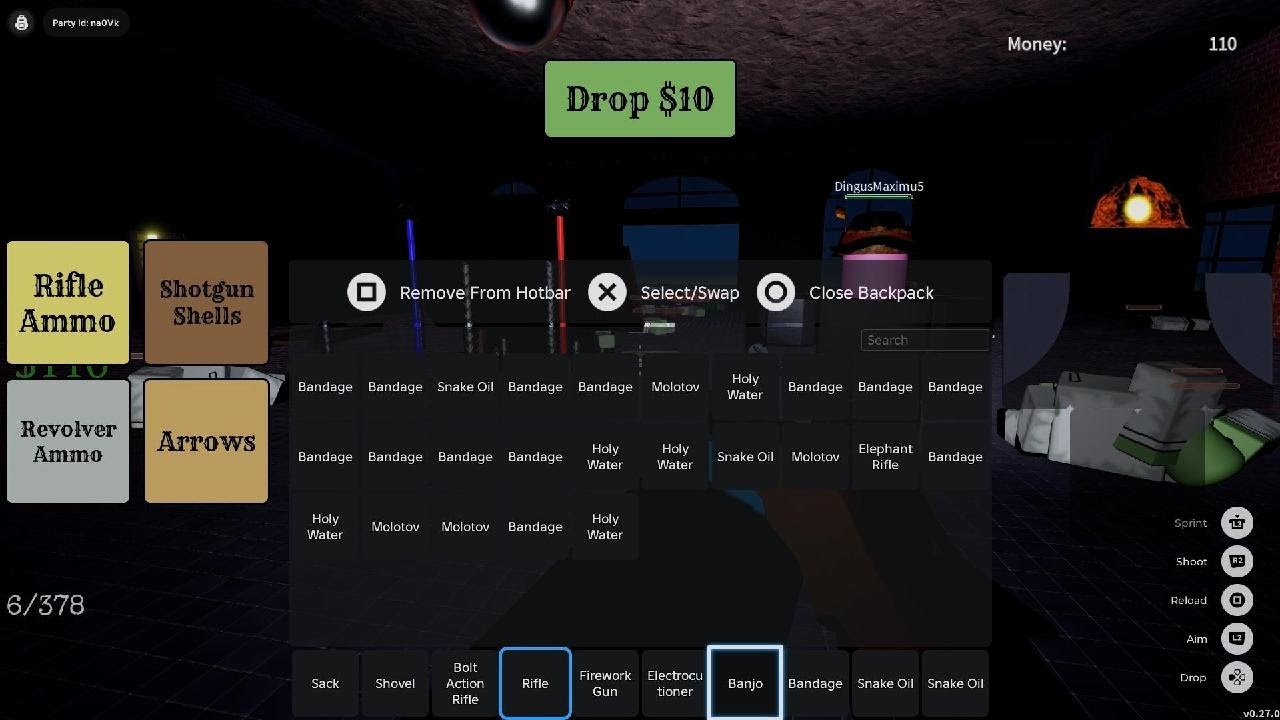Select the Electrocutioner hotbar slot
Screen dimensions: 1280x720
(675, 683)
